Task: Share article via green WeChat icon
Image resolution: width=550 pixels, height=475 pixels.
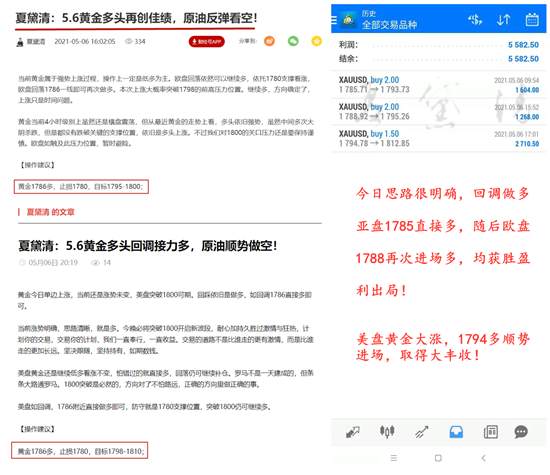Action: 293,41
